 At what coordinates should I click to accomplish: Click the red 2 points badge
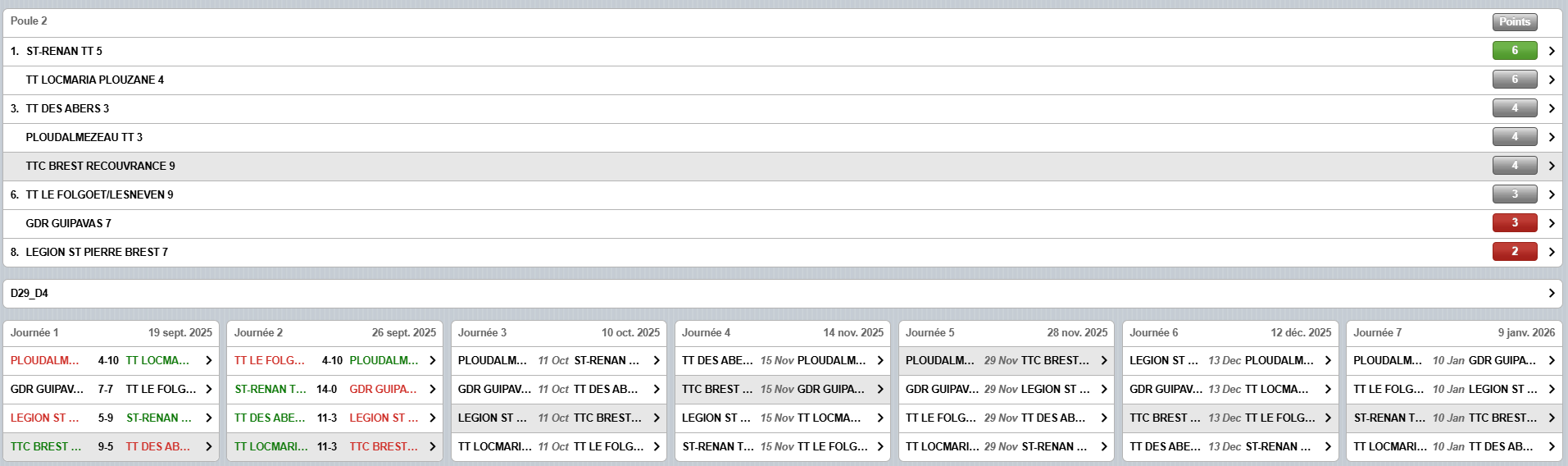[1514, 252]
